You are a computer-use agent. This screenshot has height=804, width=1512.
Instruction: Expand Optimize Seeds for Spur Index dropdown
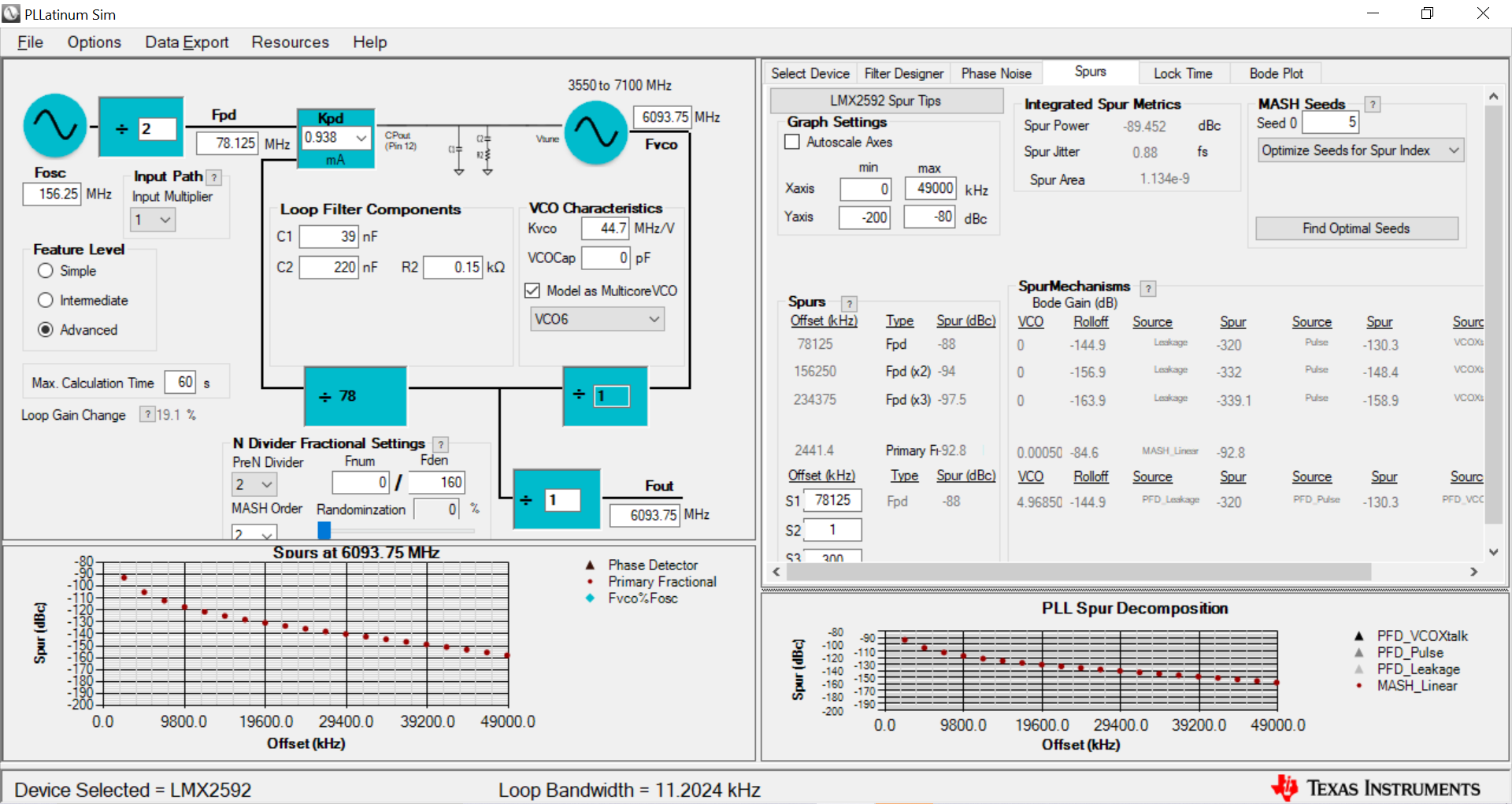(x=1361, y=150)
